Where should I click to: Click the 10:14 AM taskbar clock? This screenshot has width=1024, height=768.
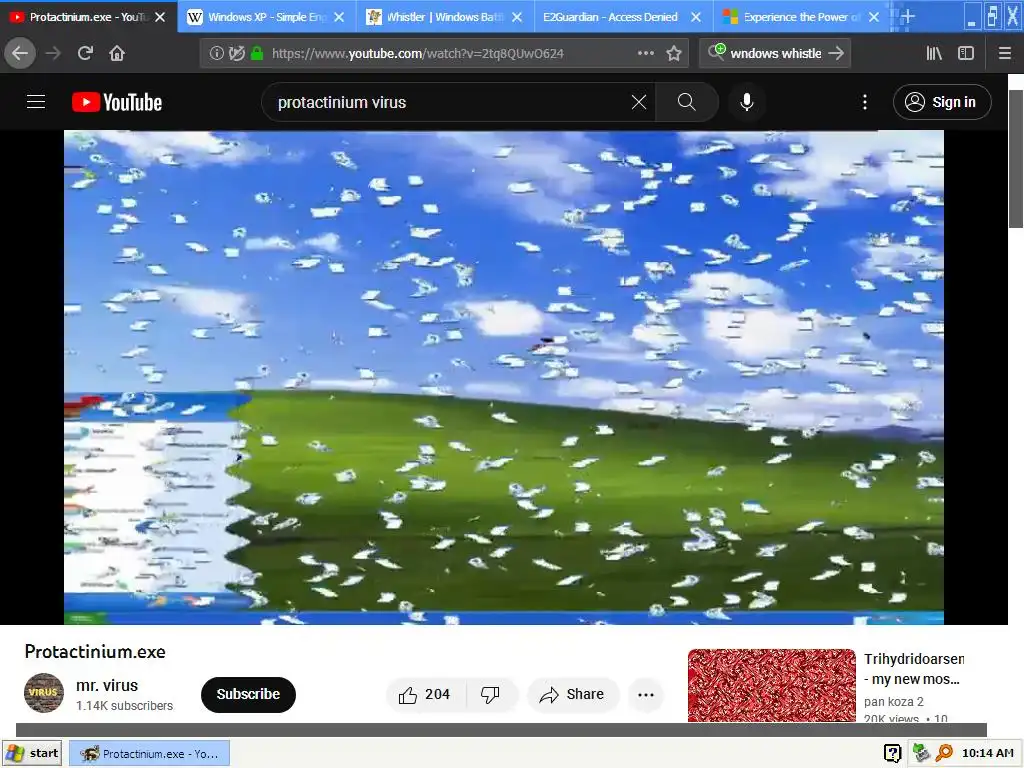pyautogui.click(x=987, y=753)
